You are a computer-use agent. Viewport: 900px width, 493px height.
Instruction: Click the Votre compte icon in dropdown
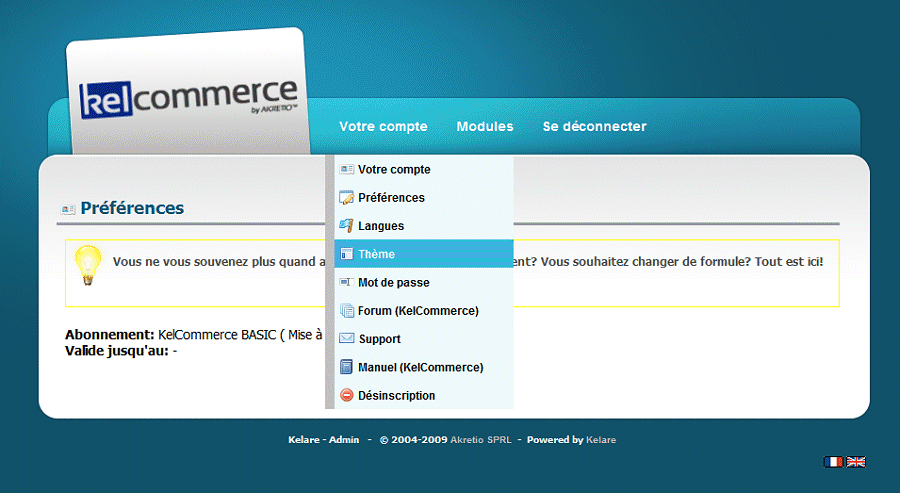tap(347, 170)
